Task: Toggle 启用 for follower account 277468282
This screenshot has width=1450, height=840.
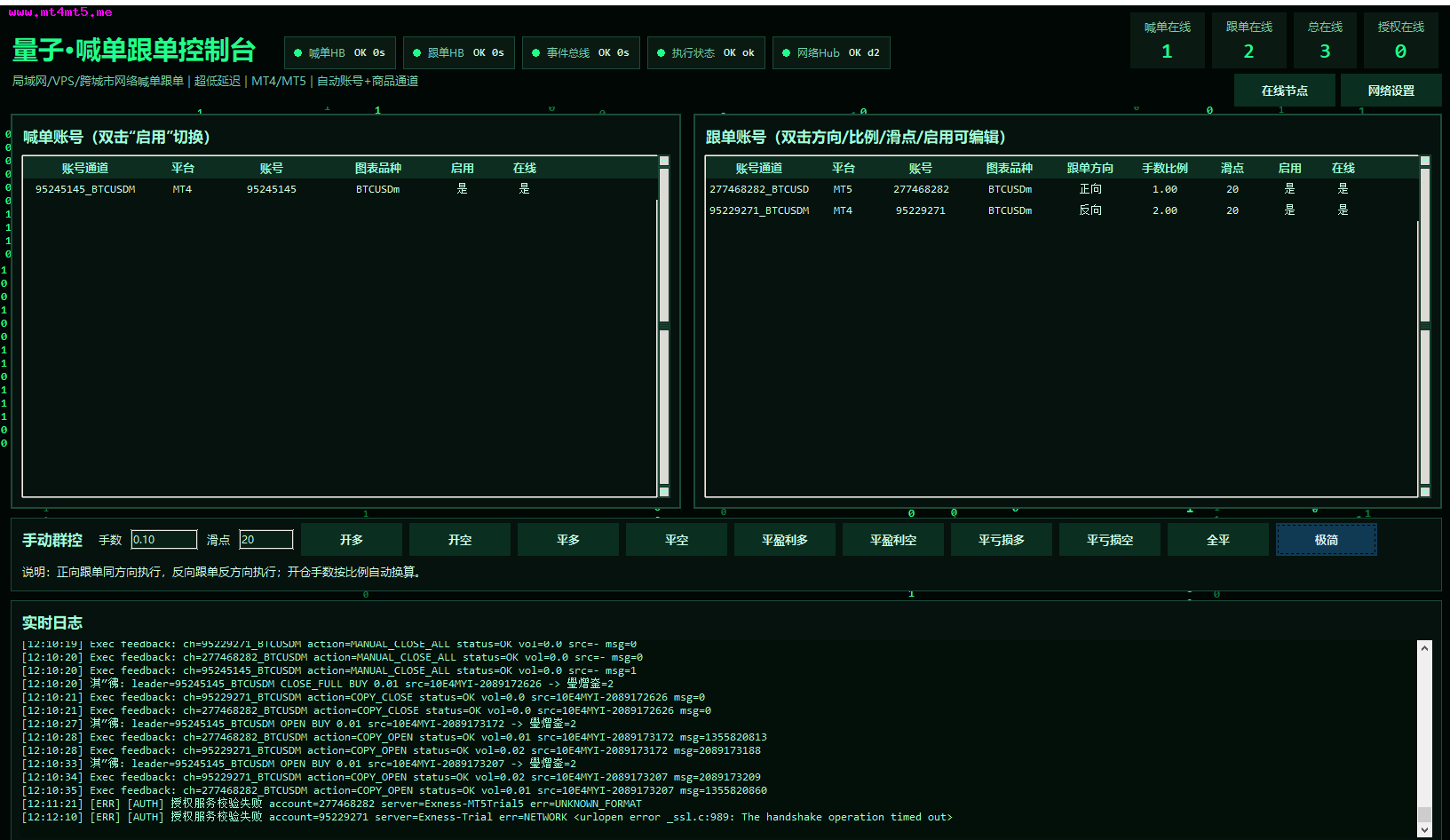Action: pos(1289,189)
